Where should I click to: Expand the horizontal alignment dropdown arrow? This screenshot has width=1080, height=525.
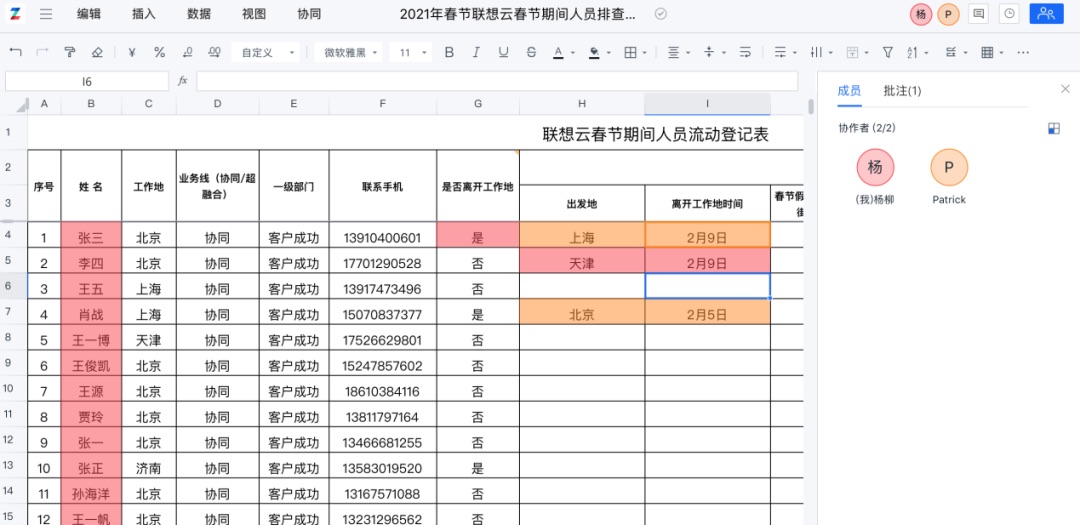click(x=689, y=53)
